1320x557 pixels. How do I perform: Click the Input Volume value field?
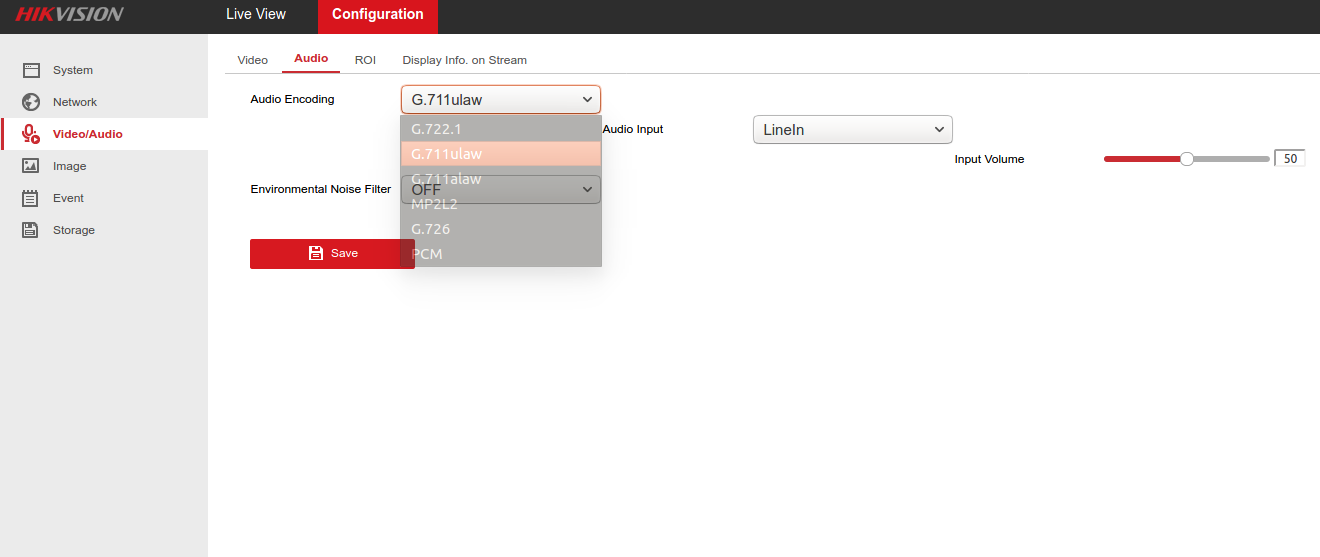click(x=1289, y=159)
